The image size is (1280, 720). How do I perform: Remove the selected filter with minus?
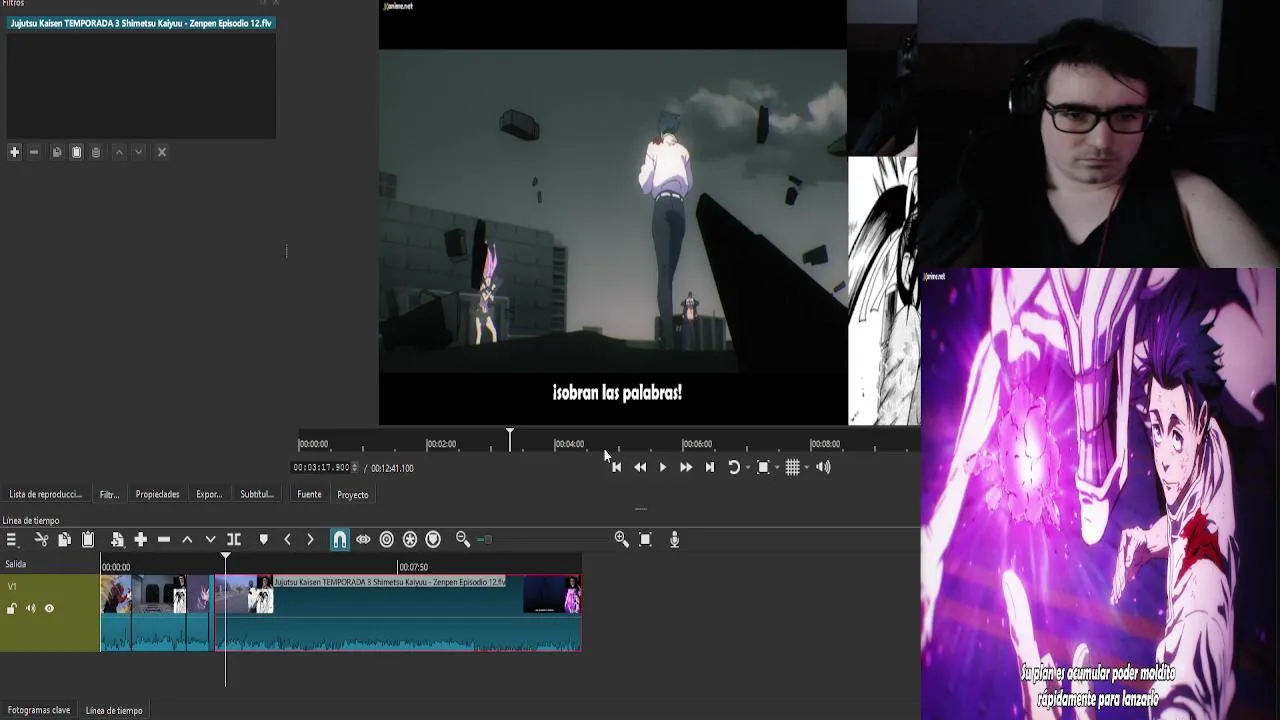tap(34, 152)
